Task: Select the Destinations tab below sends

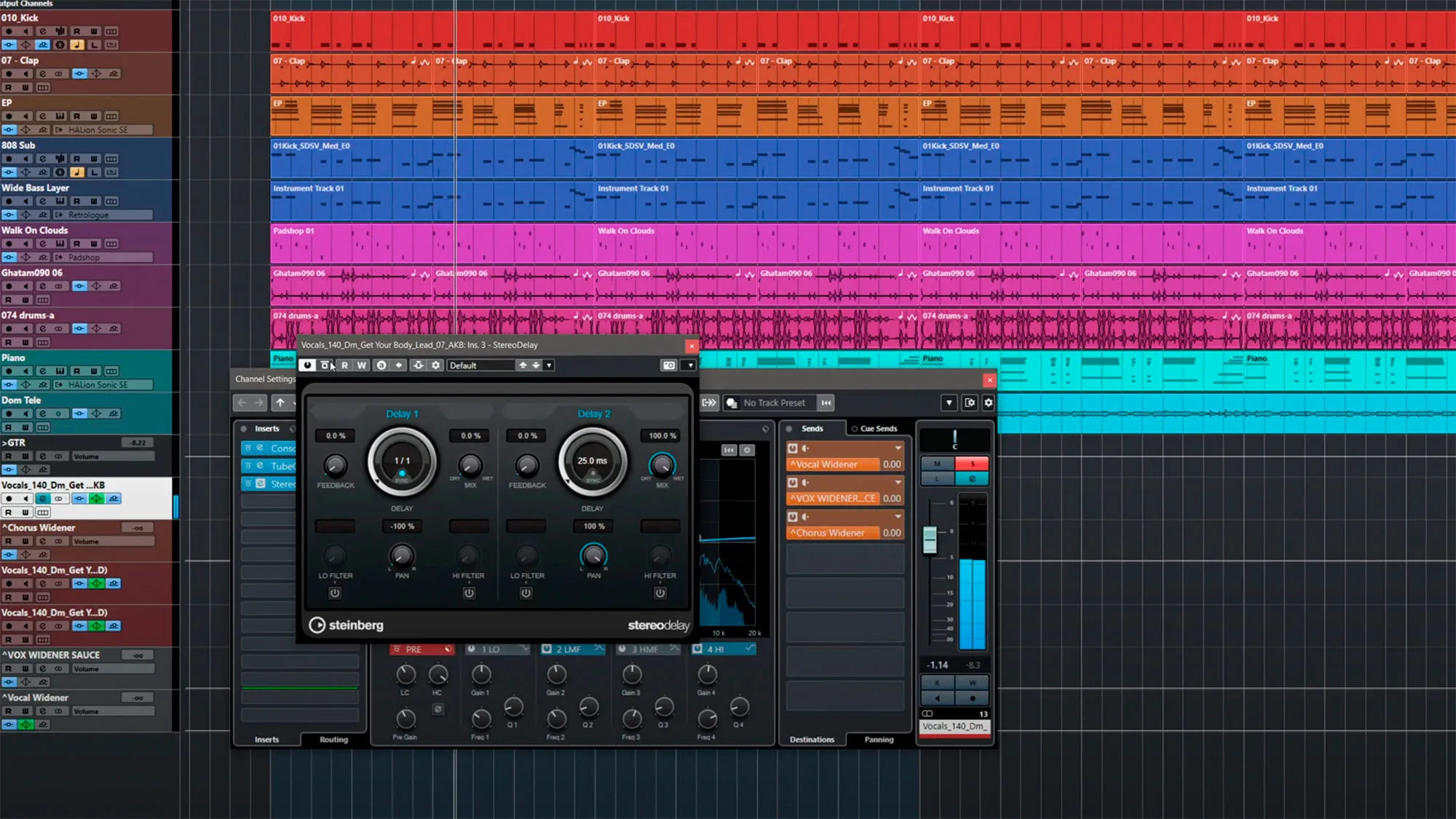Action: pyautogui.click(x=812, y=740)
